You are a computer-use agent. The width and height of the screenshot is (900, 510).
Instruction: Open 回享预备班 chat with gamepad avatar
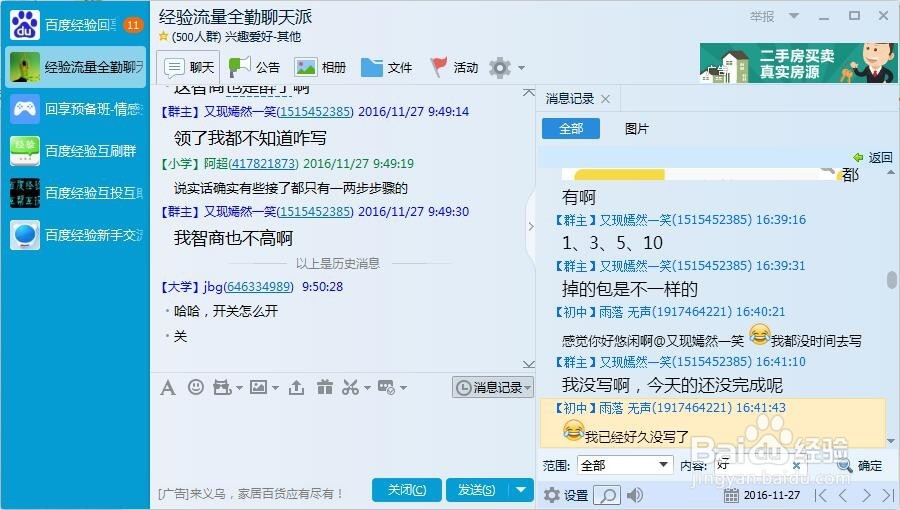(x=75, y=109)
